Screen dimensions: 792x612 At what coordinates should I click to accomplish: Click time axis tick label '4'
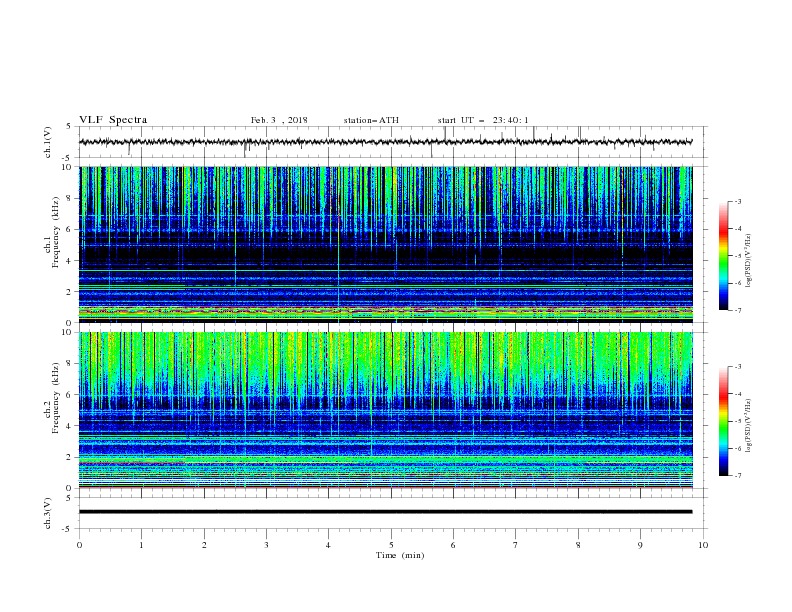tap(328, 545)
